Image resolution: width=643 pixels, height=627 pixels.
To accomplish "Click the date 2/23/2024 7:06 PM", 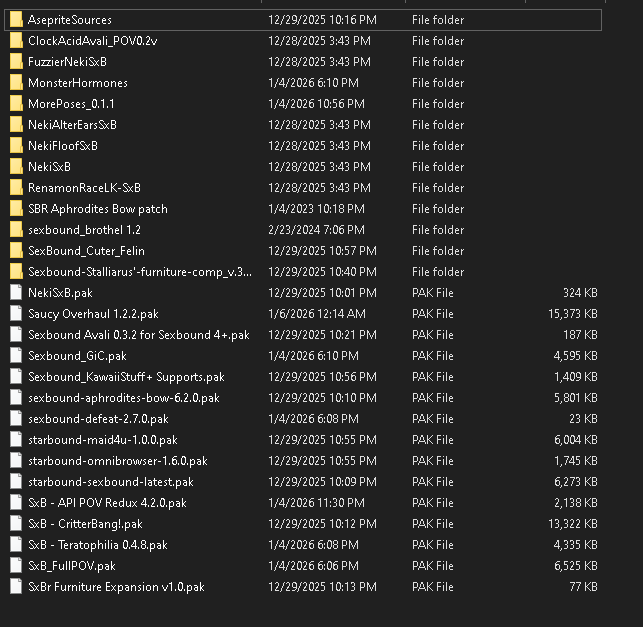I will coord(317,230).
